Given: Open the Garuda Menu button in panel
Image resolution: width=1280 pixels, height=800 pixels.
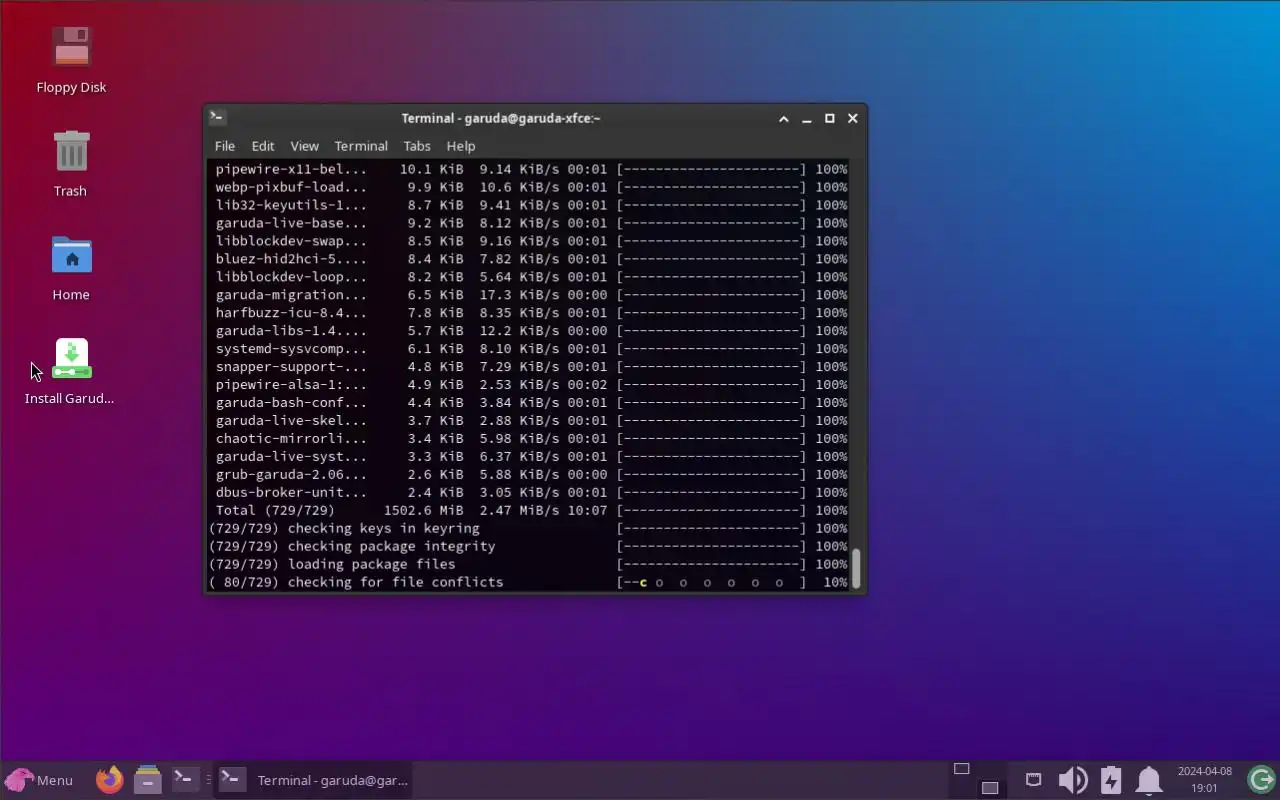Looking at the screenshot, I should [x=39, y=780].
